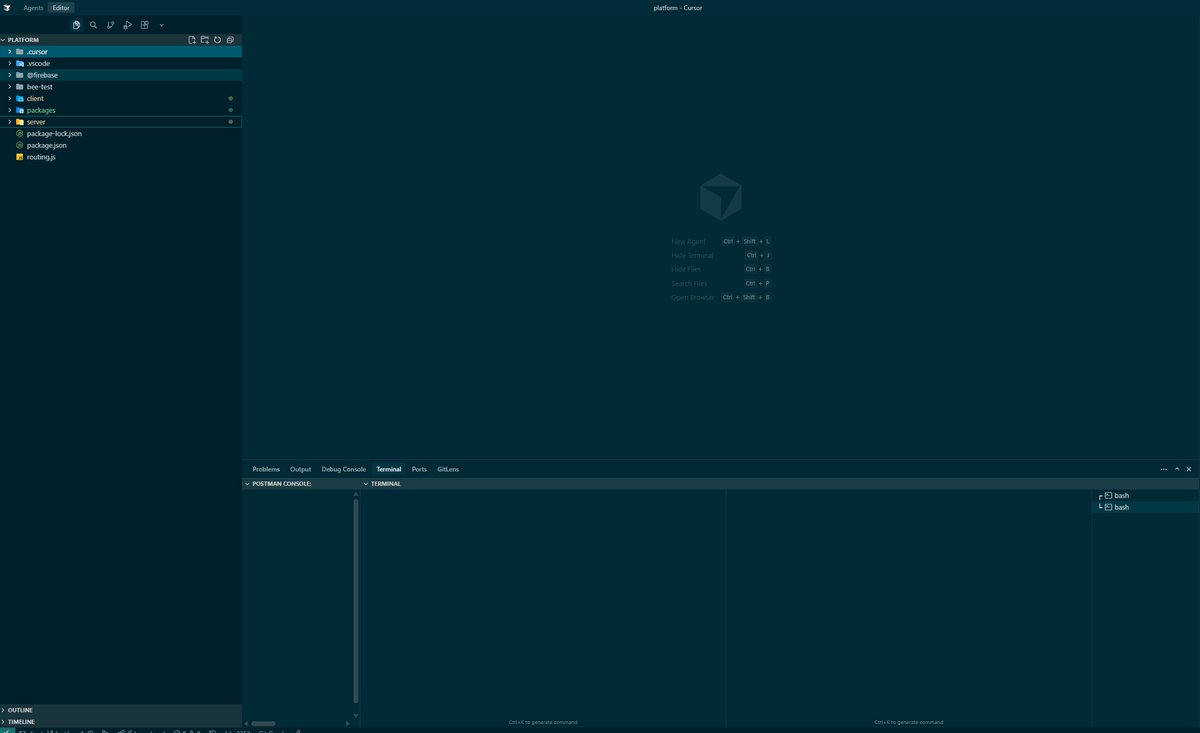Click the New File icon in Explorer
Viewport: 1200px width, 733px height.
192,40
